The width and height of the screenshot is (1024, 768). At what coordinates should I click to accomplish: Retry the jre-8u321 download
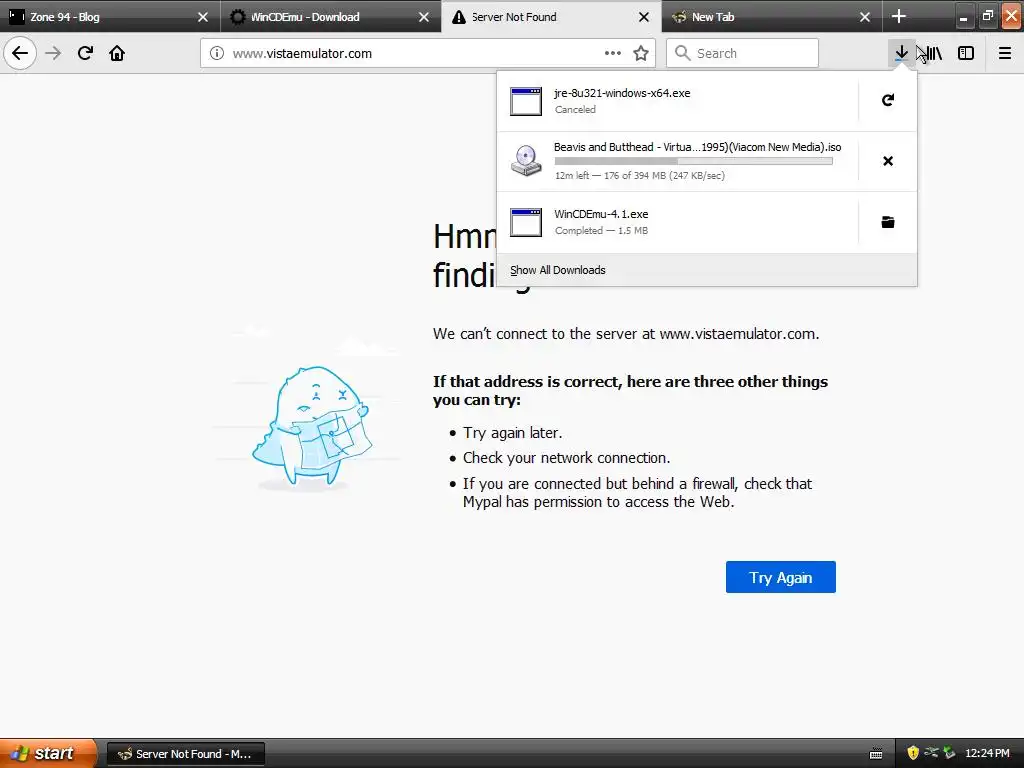888,100
